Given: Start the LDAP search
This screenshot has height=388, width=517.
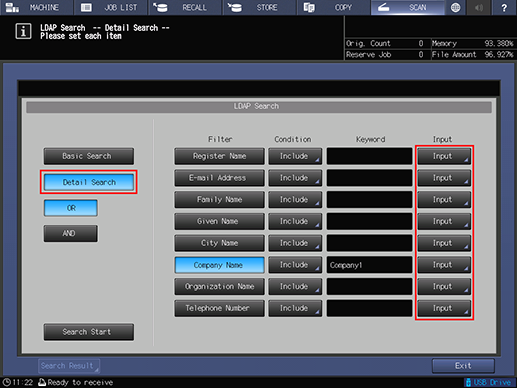Looking at the screenshot, I should tap(89, 332).
